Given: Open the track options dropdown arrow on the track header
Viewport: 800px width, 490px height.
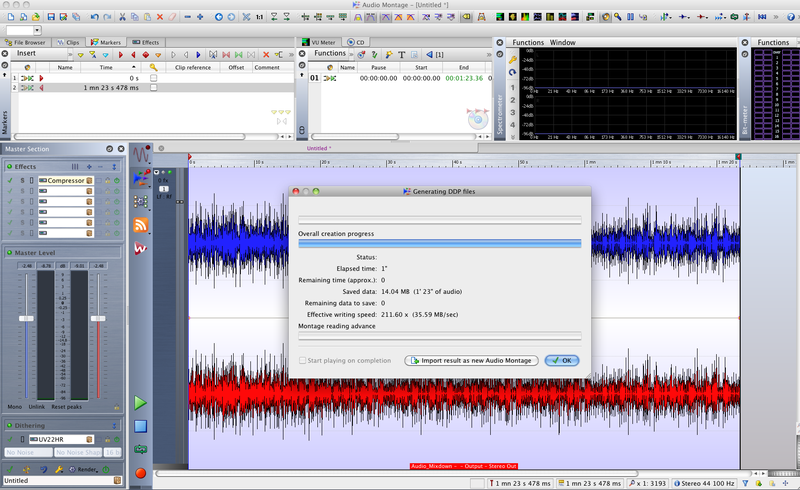Looking at the screenshot, I should click(157, 172).
